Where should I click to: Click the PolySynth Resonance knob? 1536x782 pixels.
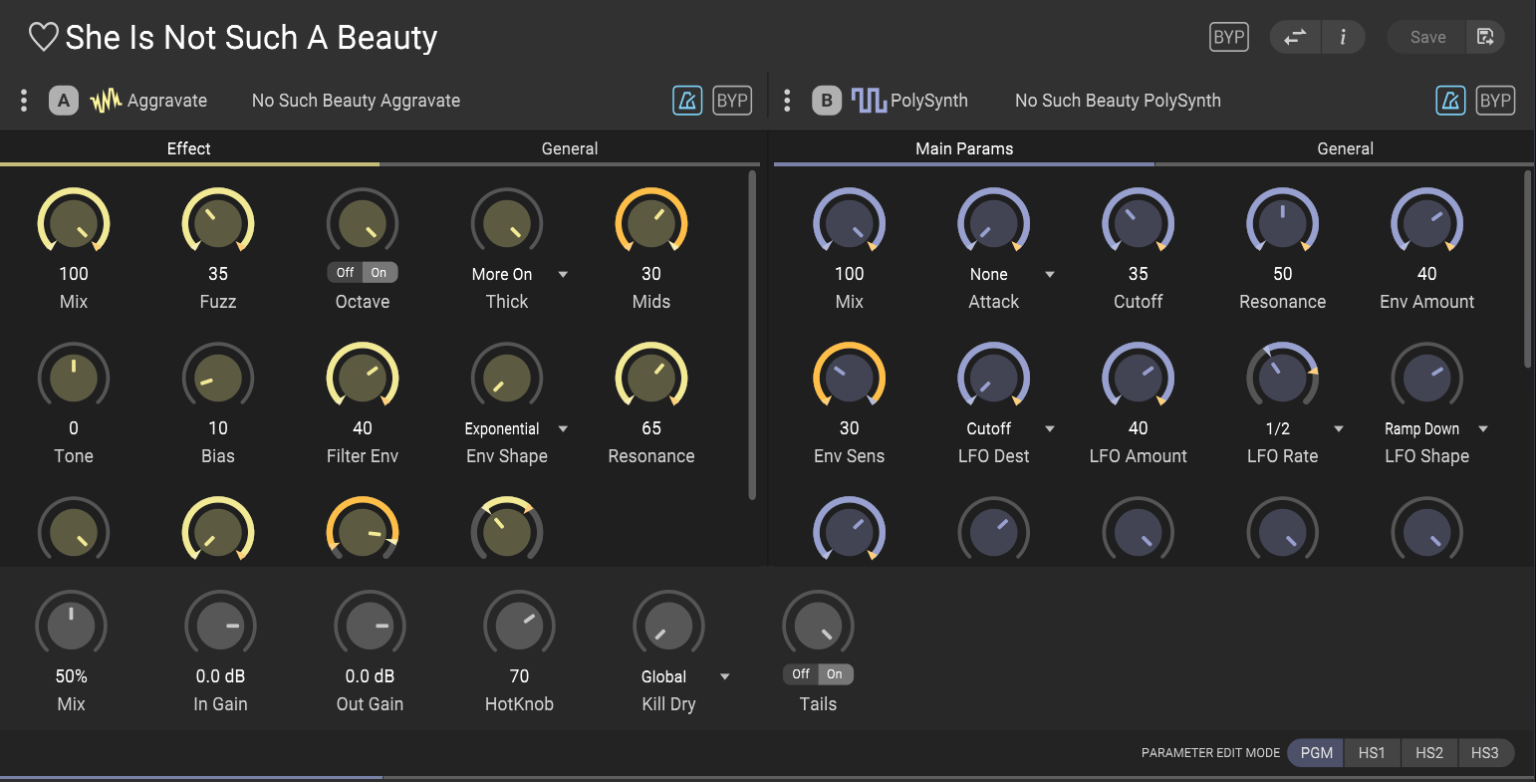tap(1282, 224)
